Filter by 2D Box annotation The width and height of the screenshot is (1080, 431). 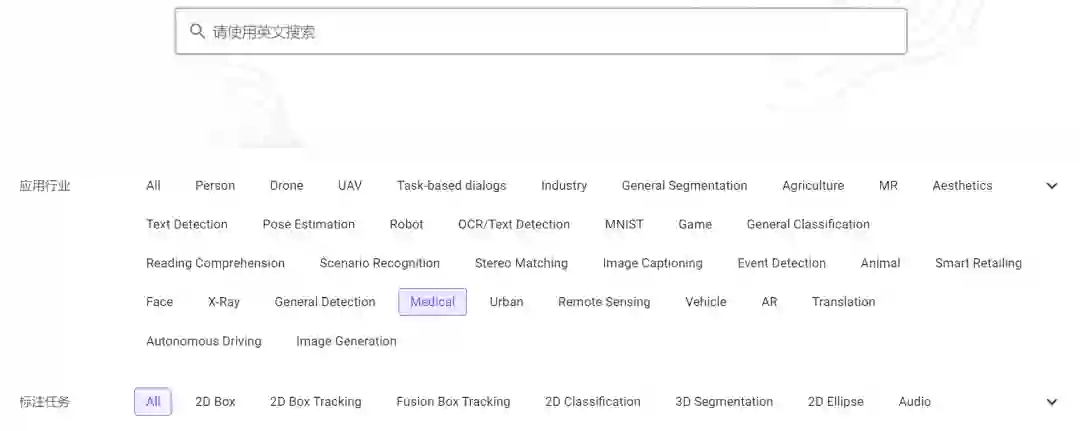click(x=215, y=402)
